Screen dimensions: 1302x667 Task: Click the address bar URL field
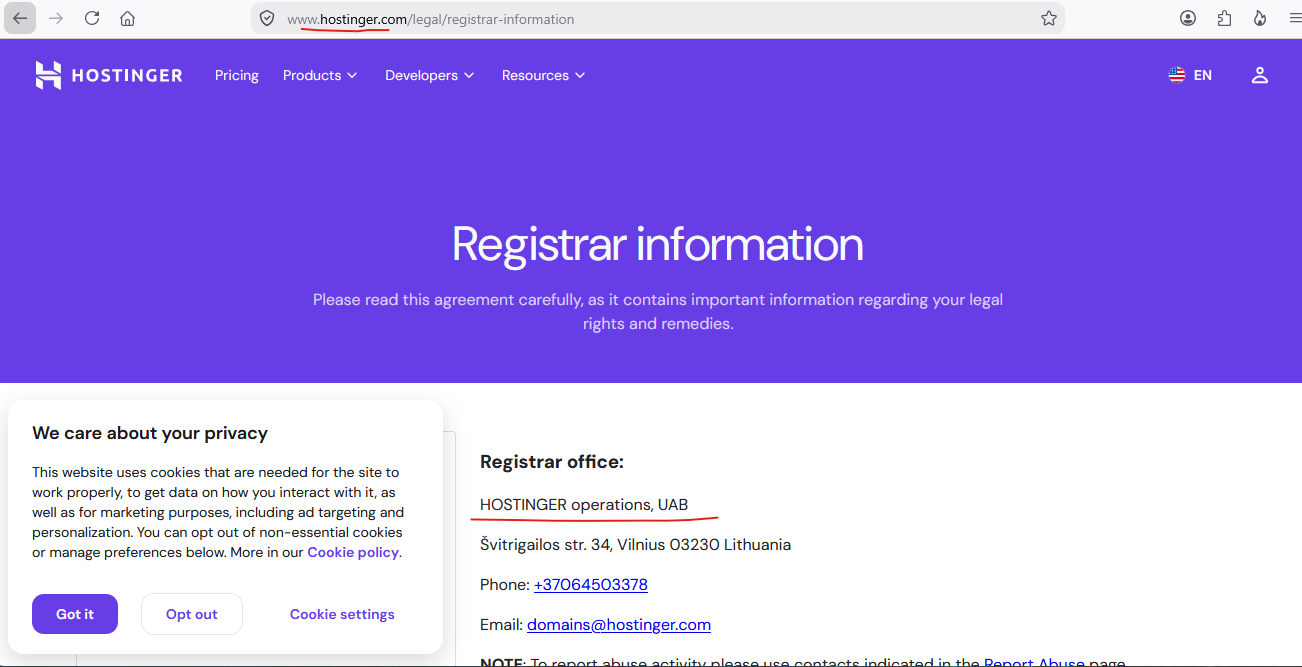click(x=660, y=18)
